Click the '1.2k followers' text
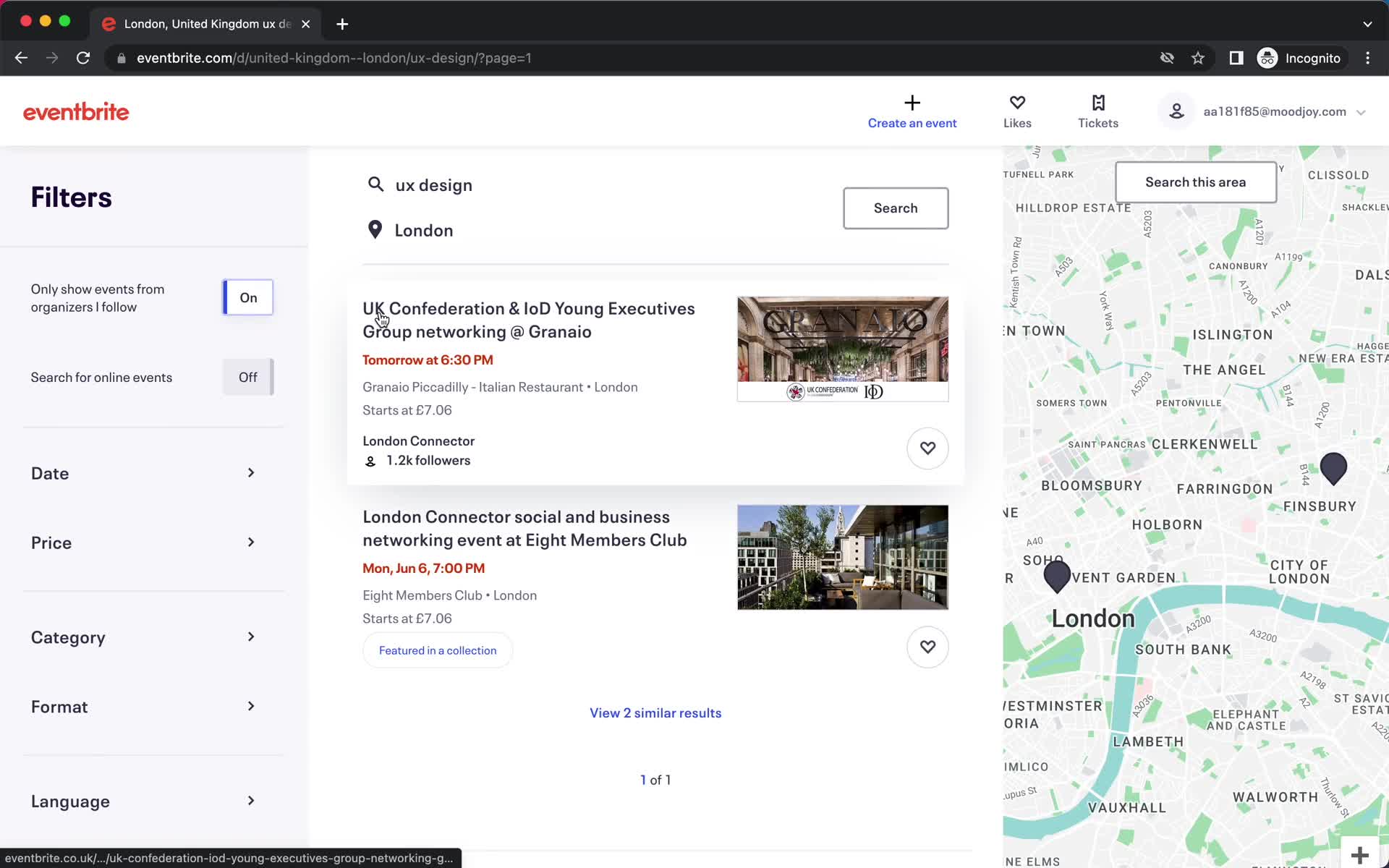This screenshot has height=868, width=1389. [x=428, y=461]
